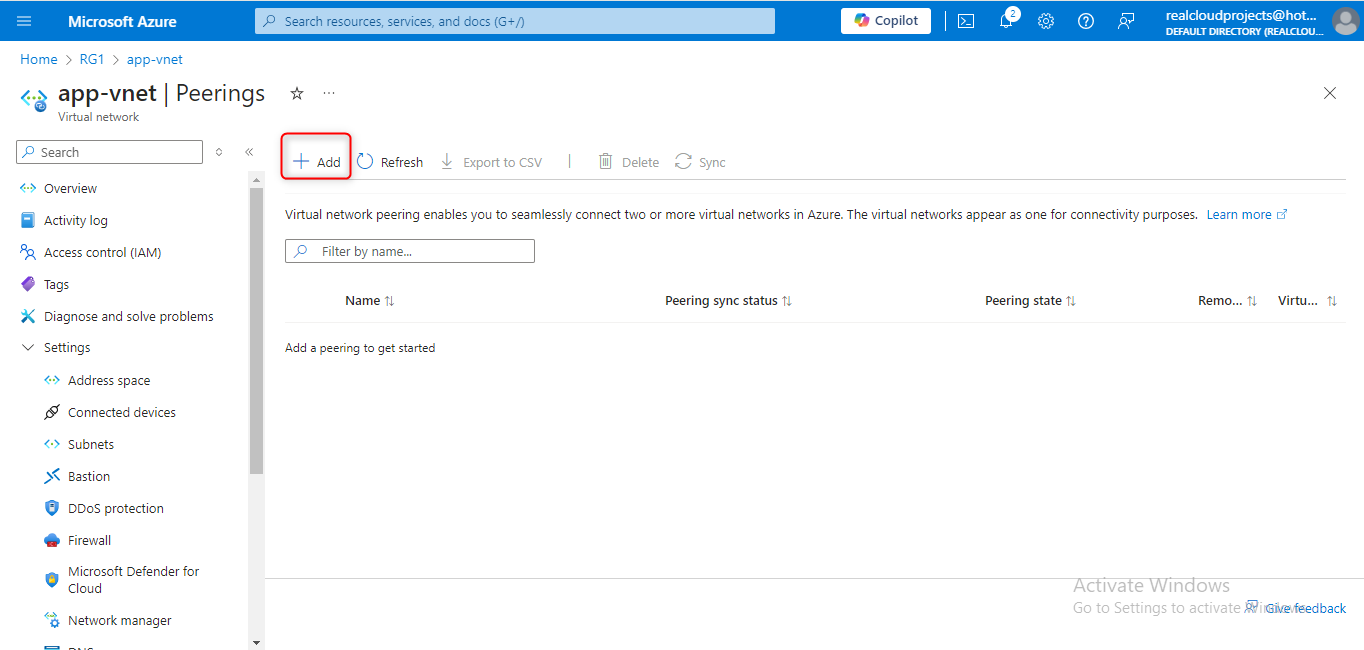
Task: Open the portal settings gear
Action: [1046, 21]
